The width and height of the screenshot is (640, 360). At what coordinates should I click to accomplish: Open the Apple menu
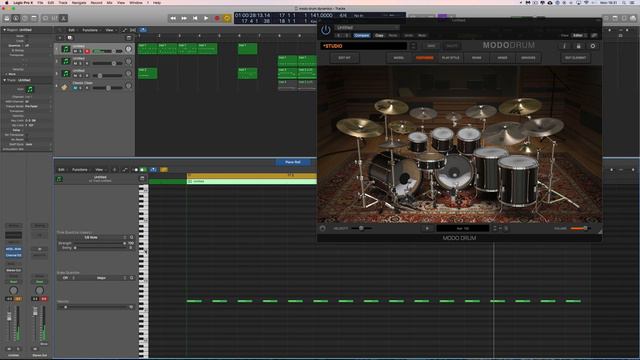tap(6, 2)
